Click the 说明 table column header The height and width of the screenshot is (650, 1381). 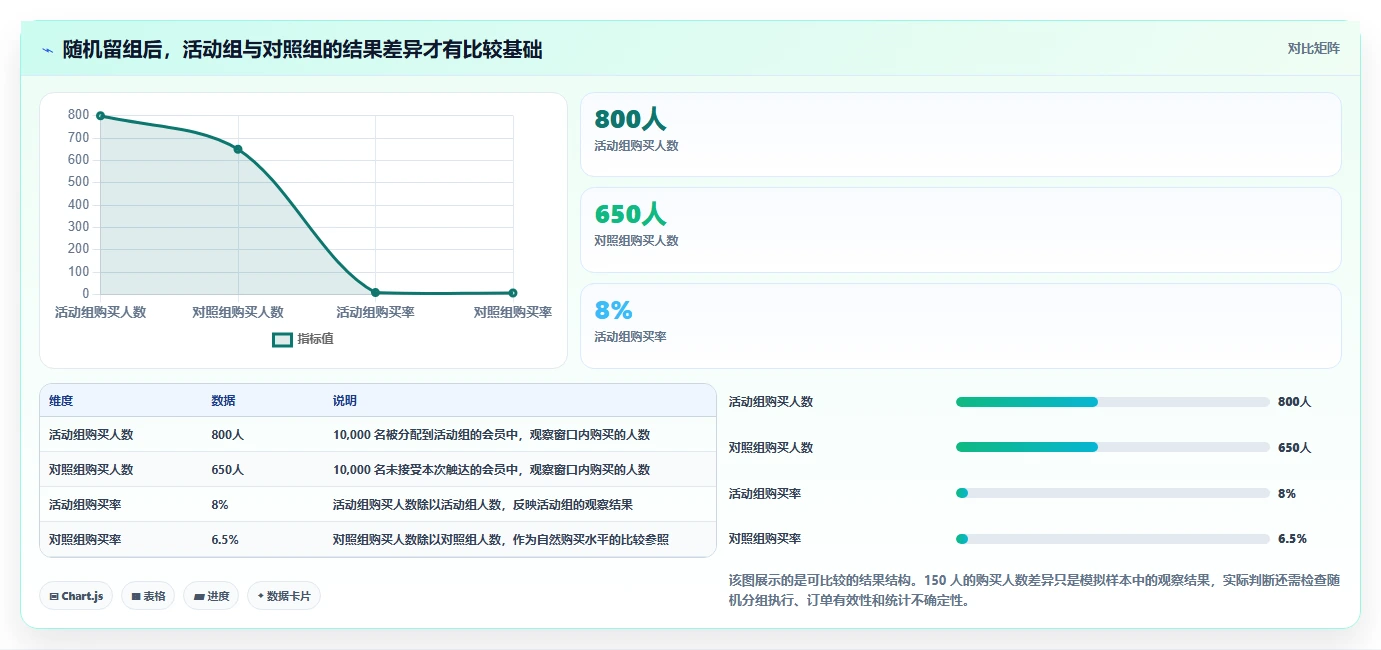345,401
